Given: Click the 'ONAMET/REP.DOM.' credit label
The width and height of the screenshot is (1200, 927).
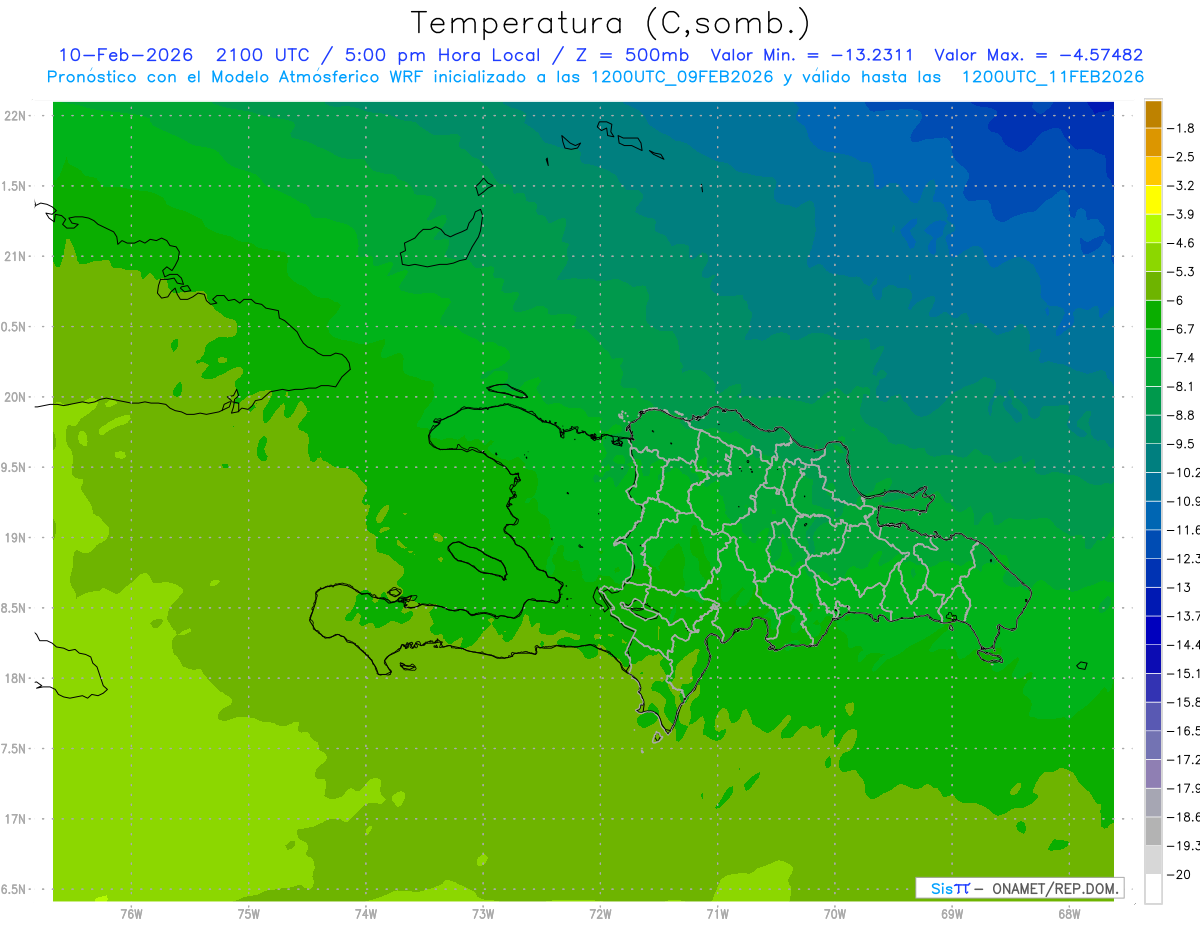Looking at the screenshot, I should click(x=1054, y=888).
